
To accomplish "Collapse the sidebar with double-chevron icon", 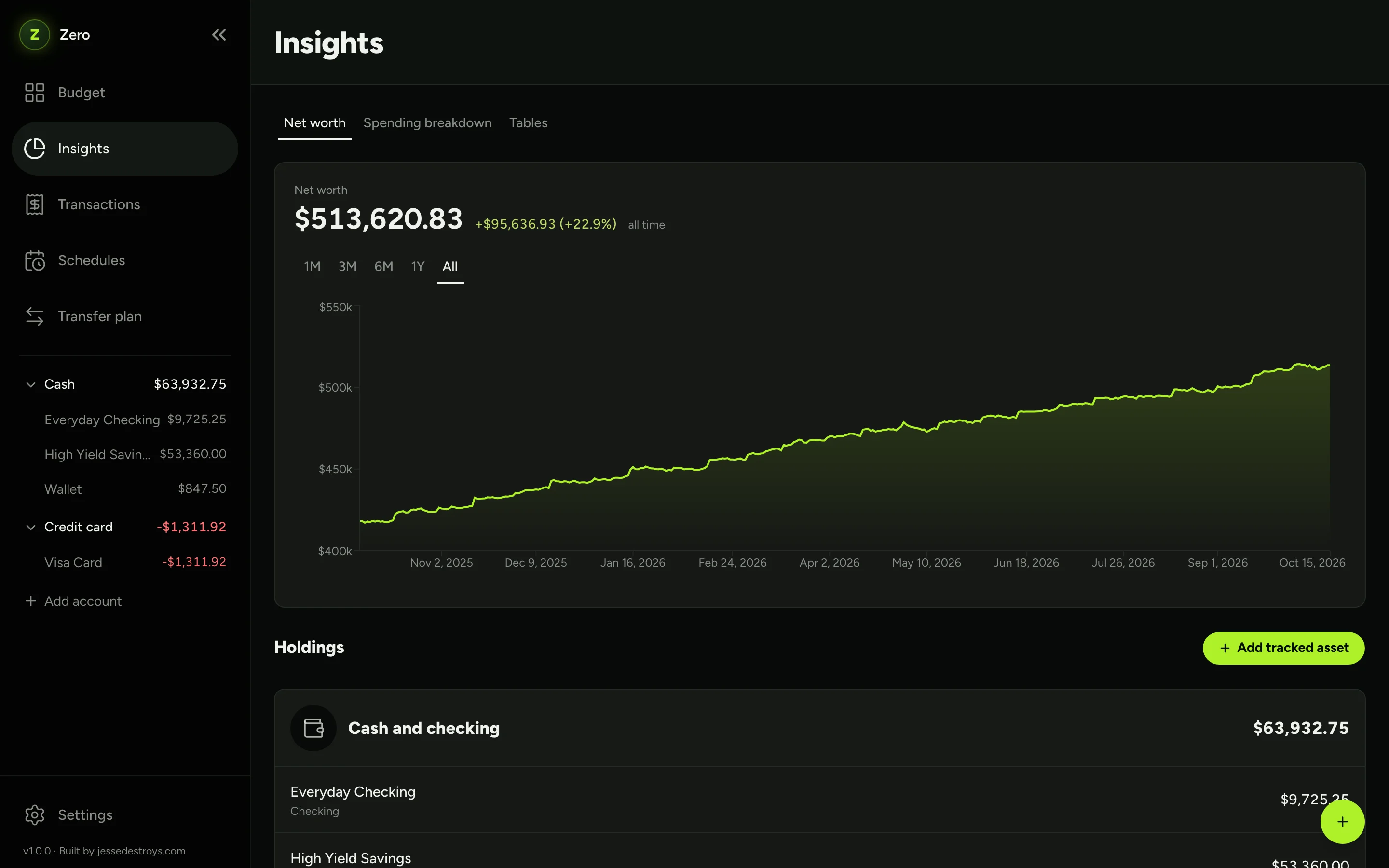I will point(218,34).
